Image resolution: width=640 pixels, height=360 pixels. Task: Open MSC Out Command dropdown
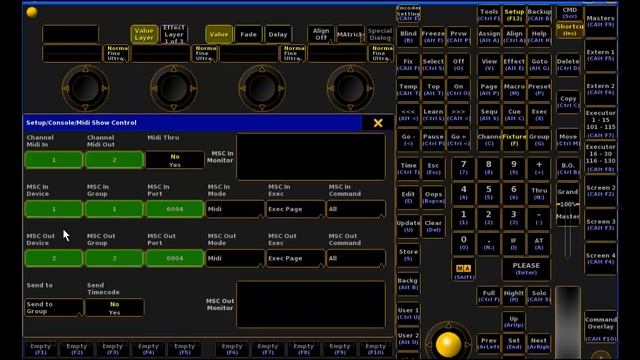pyautogui.click(x=356, y=258)
